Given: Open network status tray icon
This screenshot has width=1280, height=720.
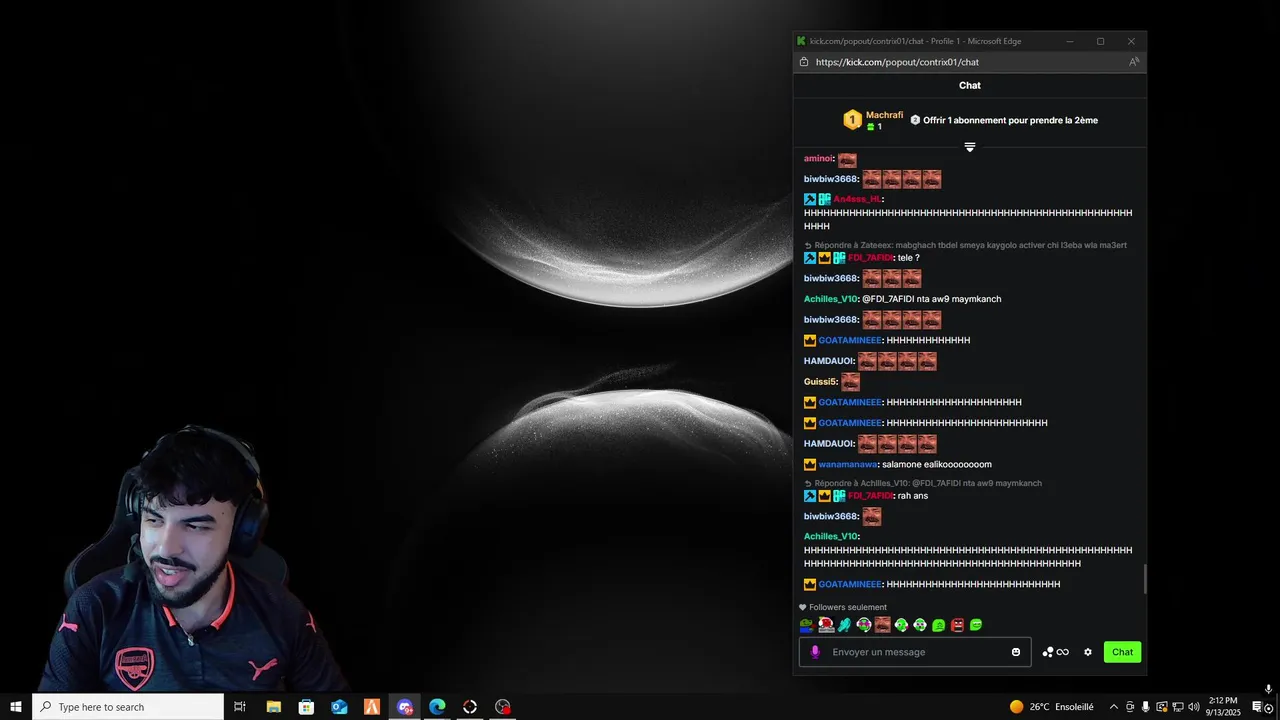Looking at the screenshot, I should [x=1177, y=707].
